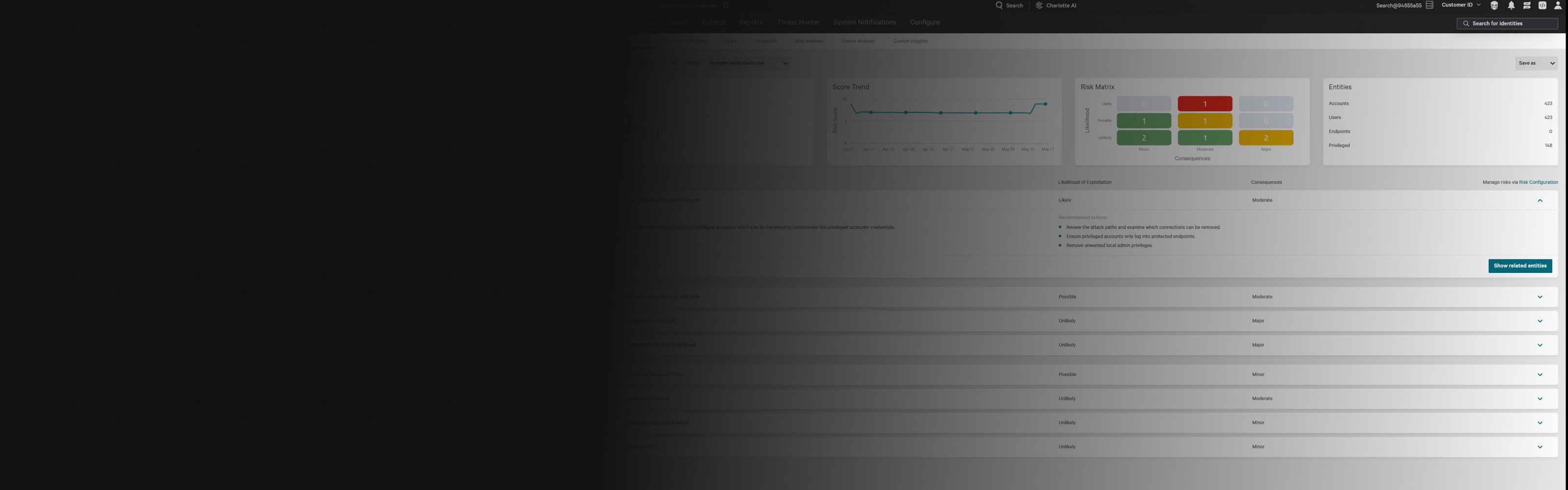Open the chat messages icon in header
Screen dimensions: 1568x490
coord(1527,5)
